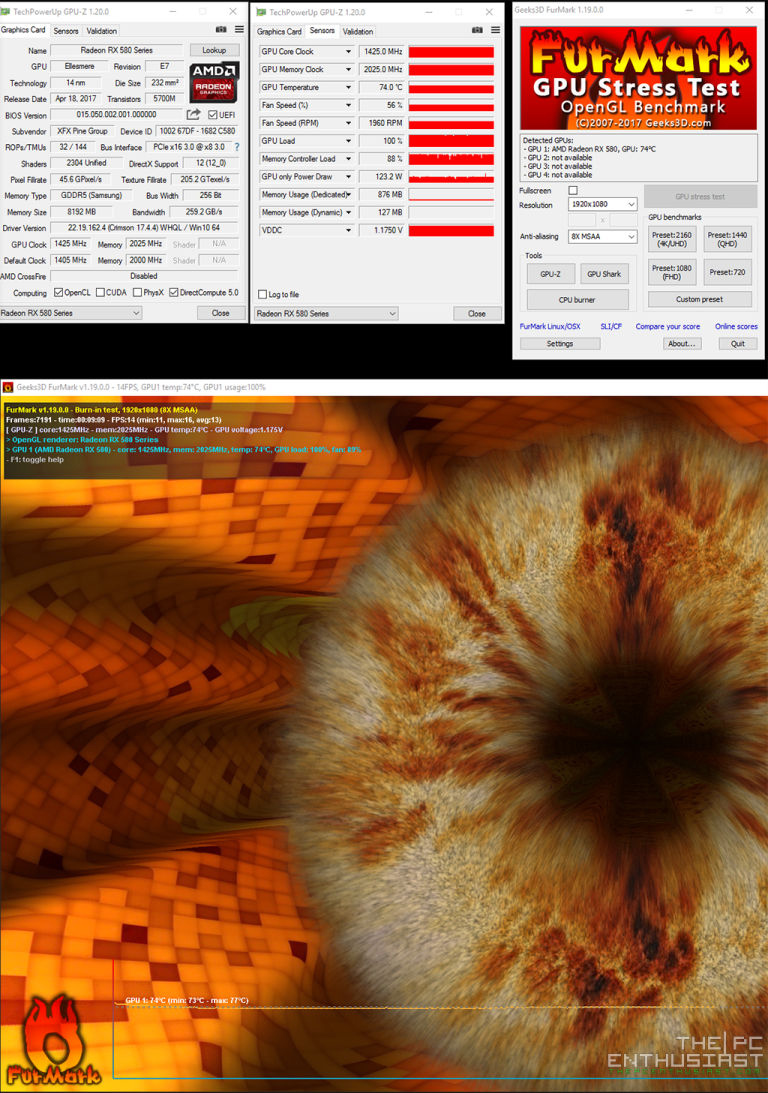Click the GPU stress test button
This screenshot has width=768, height=1093.
click(x=700, y=197)
